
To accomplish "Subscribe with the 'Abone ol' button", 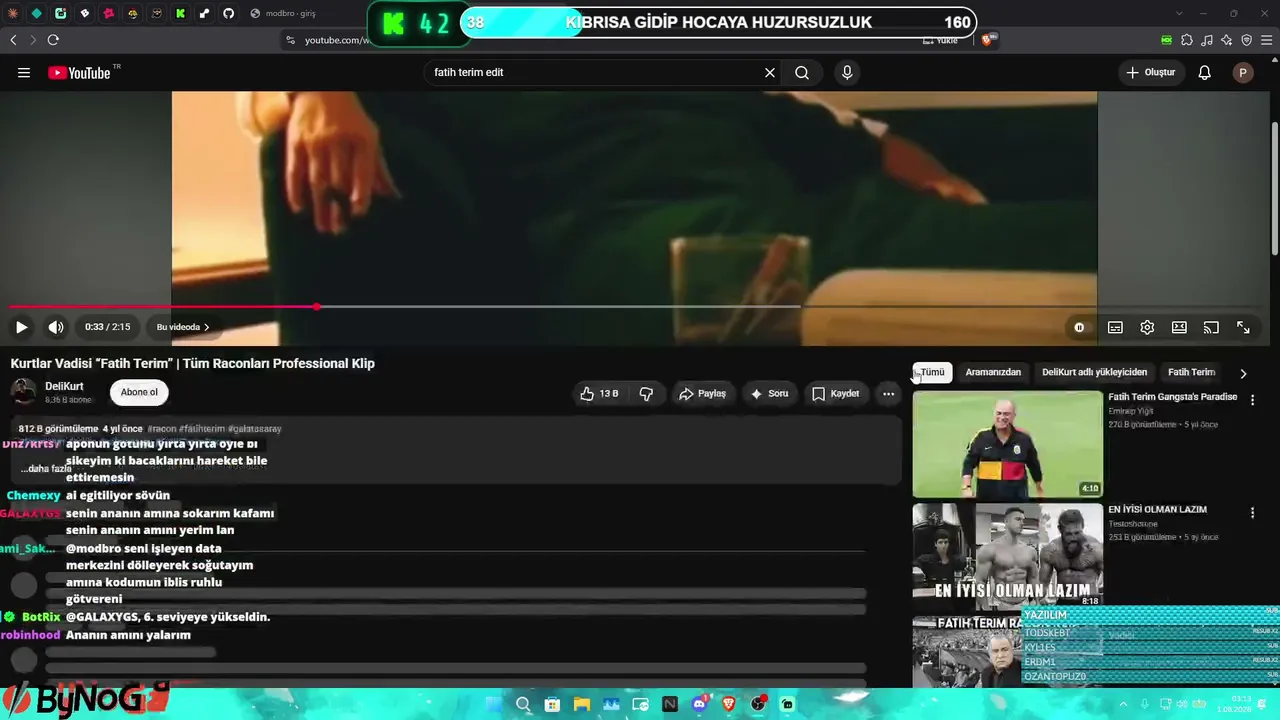I will click(x=139, y=392).
